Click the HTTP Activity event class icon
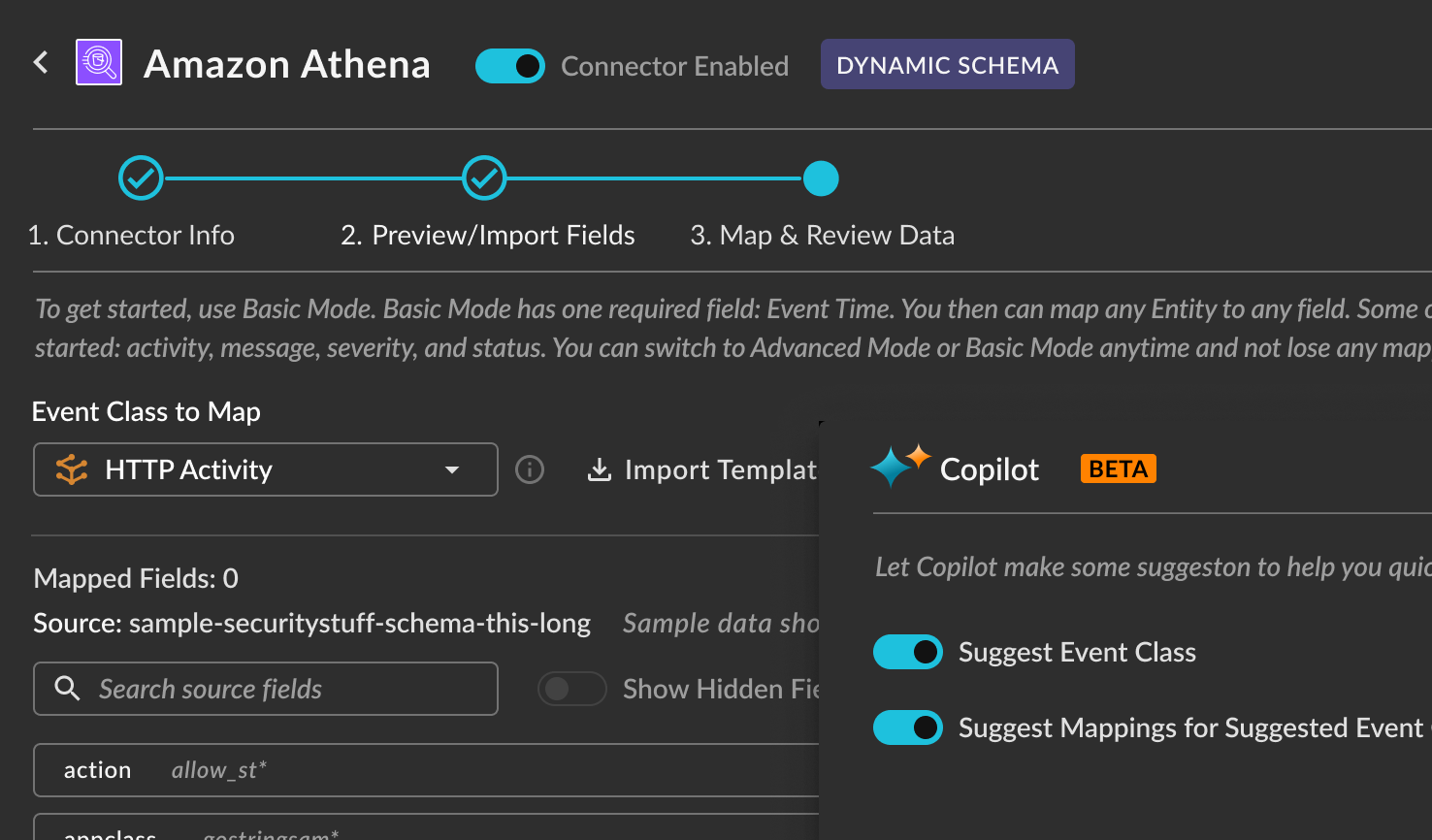Image resolution: width=1432 pixels, height=840 pixels. pos(72,469)
